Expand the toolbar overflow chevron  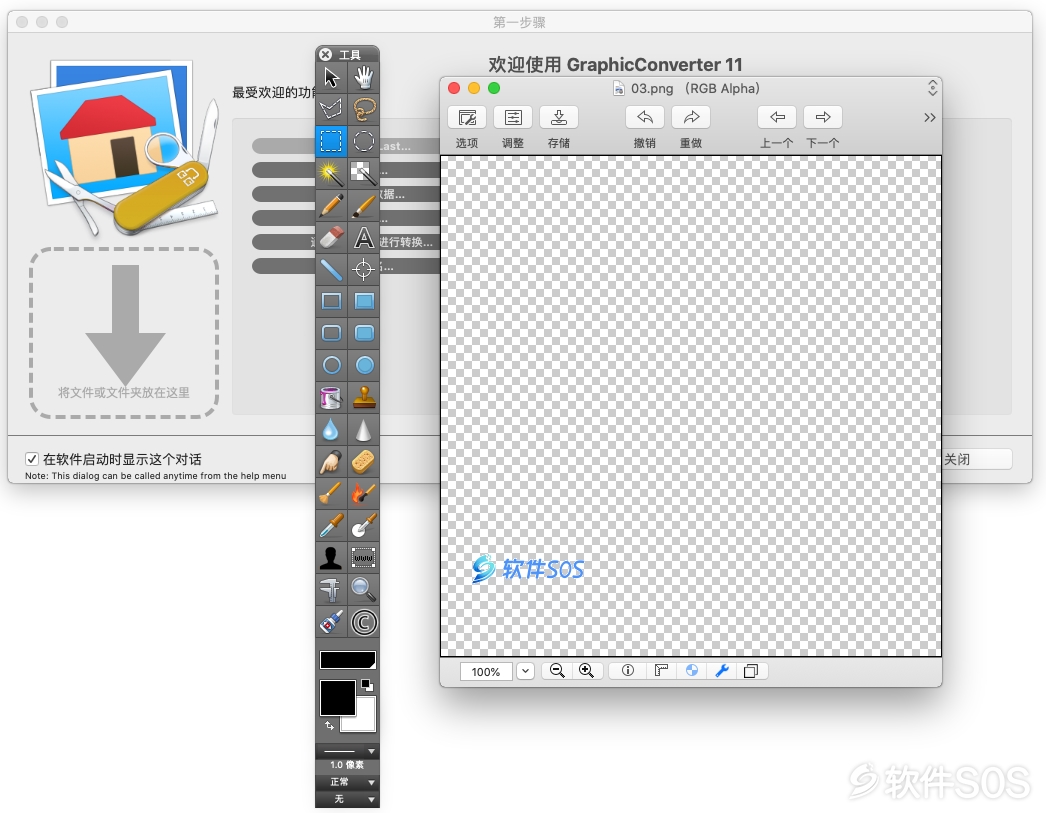click(x=929, y=118)
